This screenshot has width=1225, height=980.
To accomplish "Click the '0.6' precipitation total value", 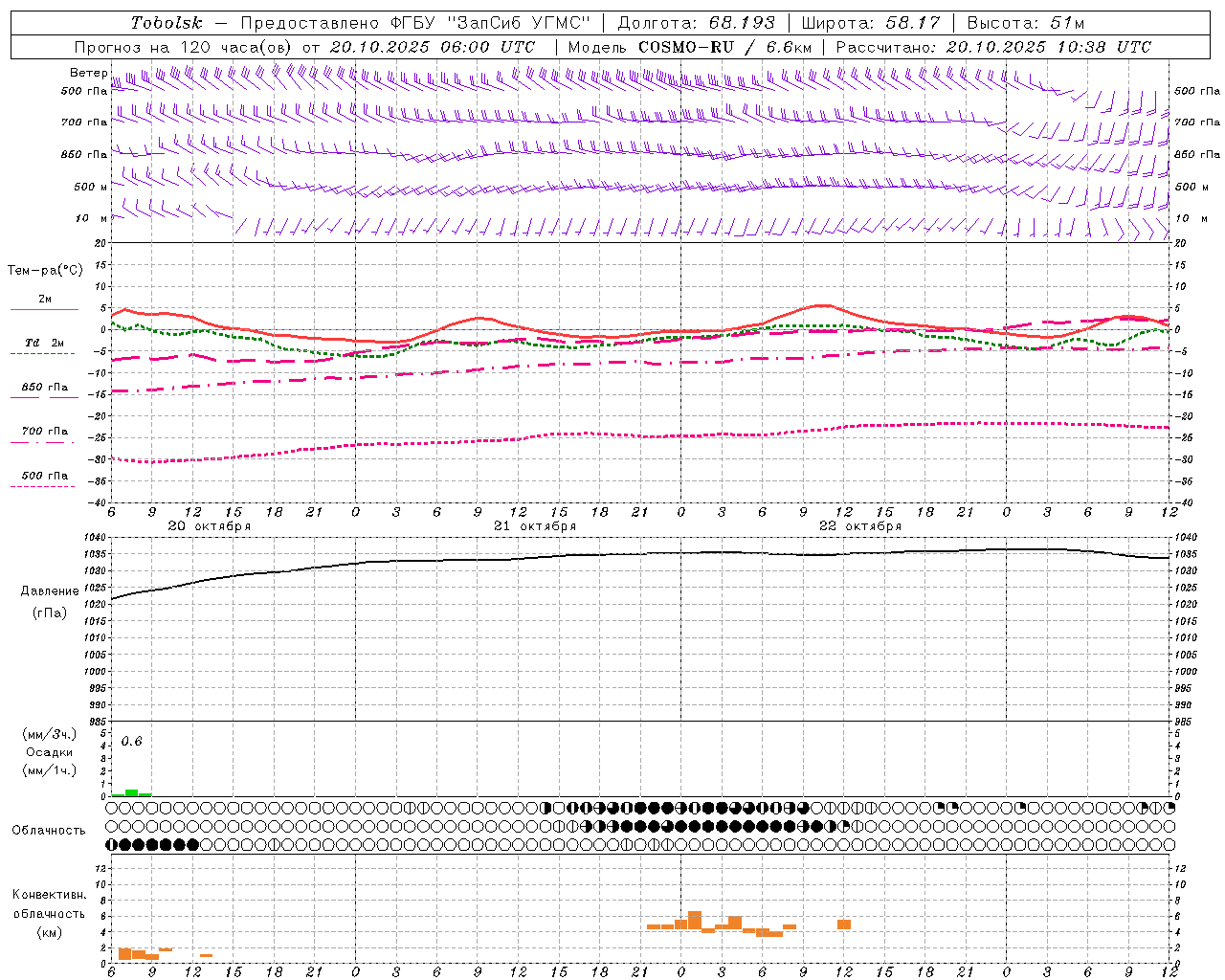I will click(x=131, y=742).
